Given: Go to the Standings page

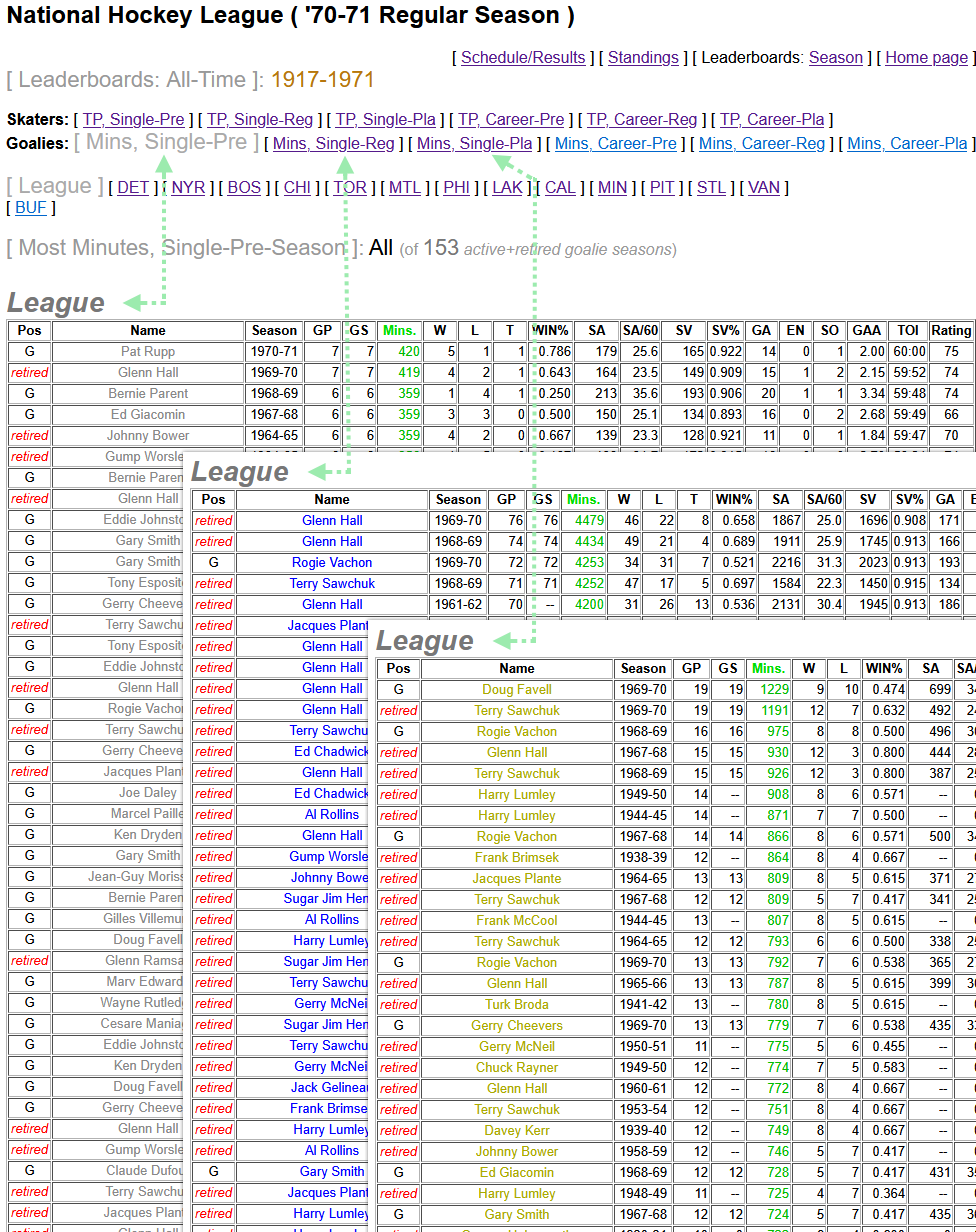Looking at the screenshot, I should (643, 58).
